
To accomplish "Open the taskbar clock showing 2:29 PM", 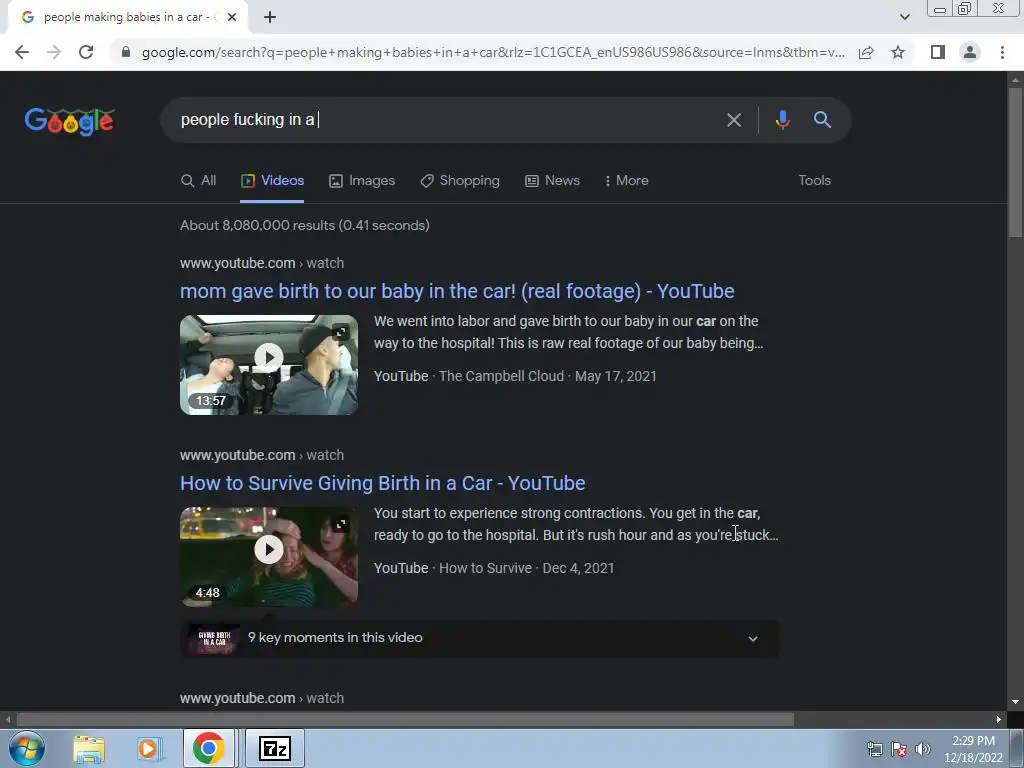I will click(x=973, y=749).
